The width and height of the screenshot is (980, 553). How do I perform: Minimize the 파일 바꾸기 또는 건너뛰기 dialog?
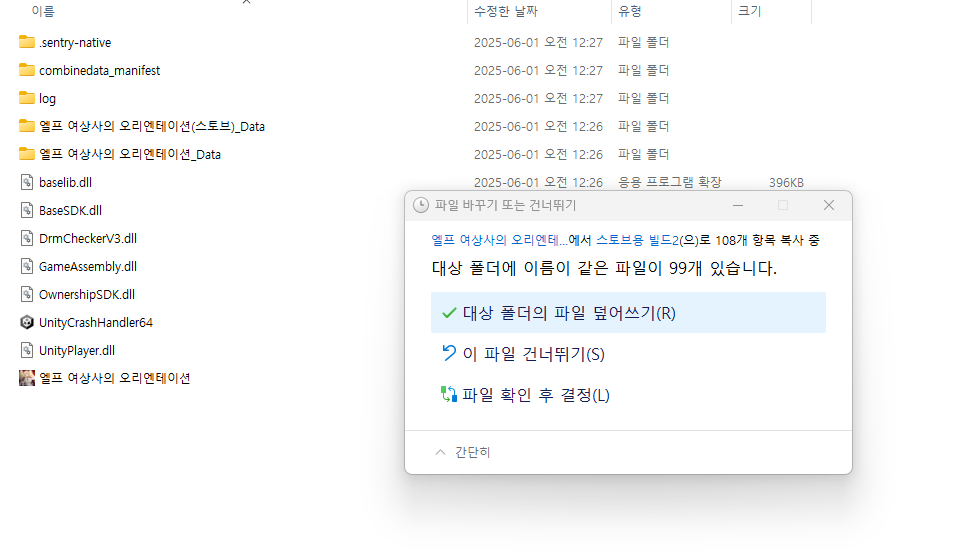click(738, 205)
